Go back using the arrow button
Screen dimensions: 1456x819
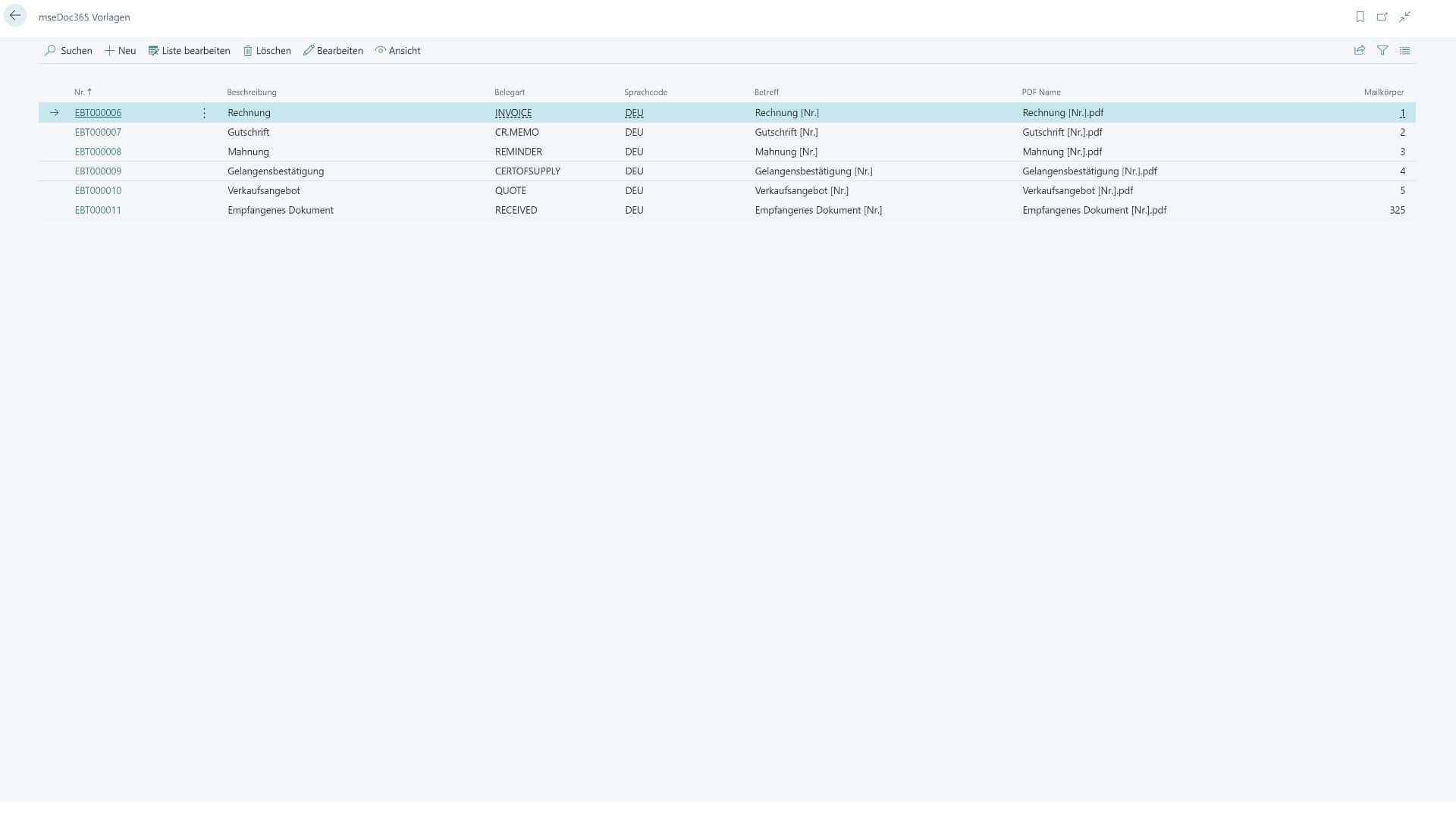pos(15,16)
